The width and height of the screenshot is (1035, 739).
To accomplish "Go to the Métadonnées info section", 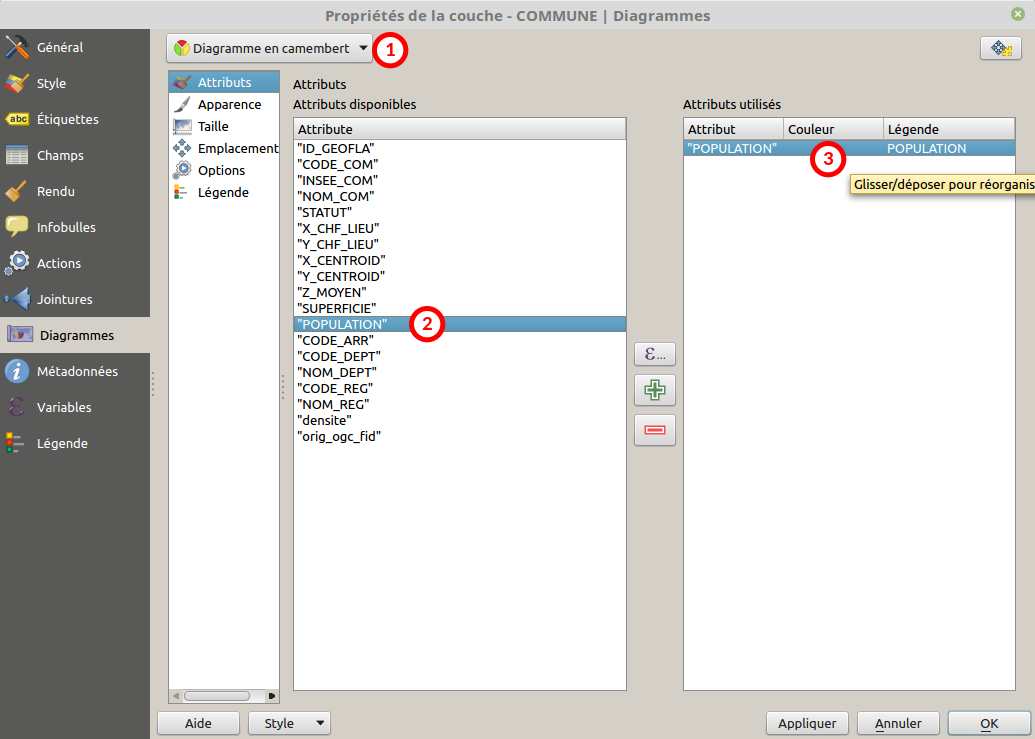I will [76, 372].
